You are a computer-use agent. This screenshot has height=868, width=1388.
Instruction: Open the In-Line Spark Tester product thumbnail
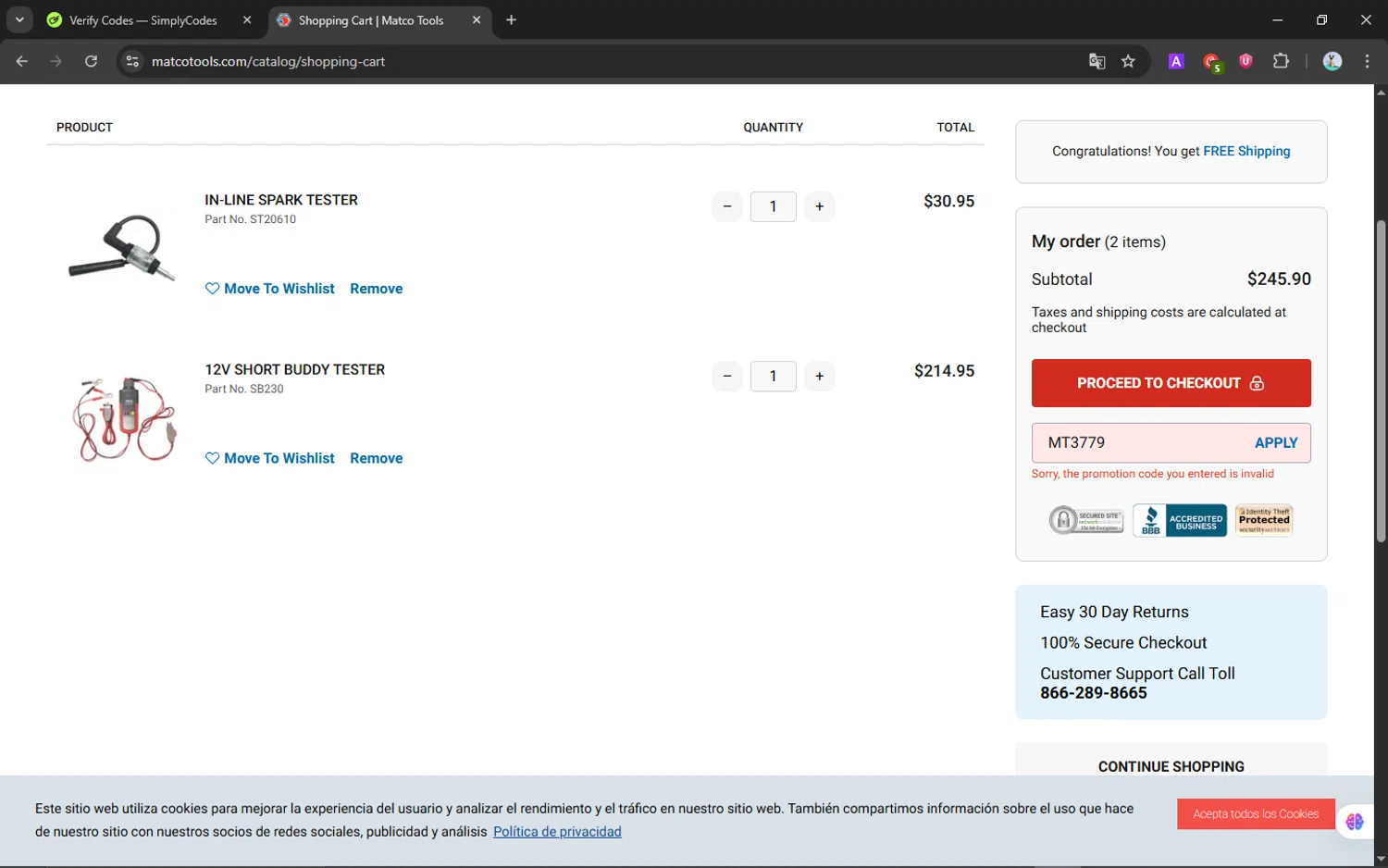122,247
